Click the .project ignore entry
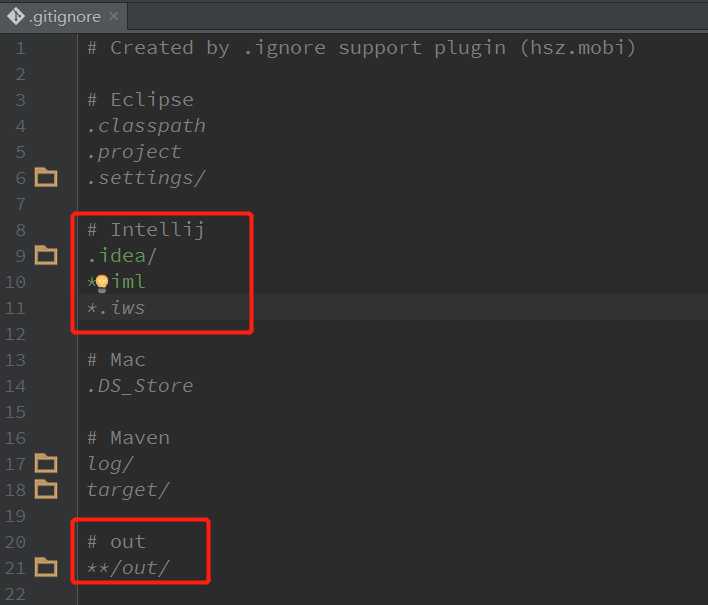This screenshot has width=708, height=605. tap(134, 152)
